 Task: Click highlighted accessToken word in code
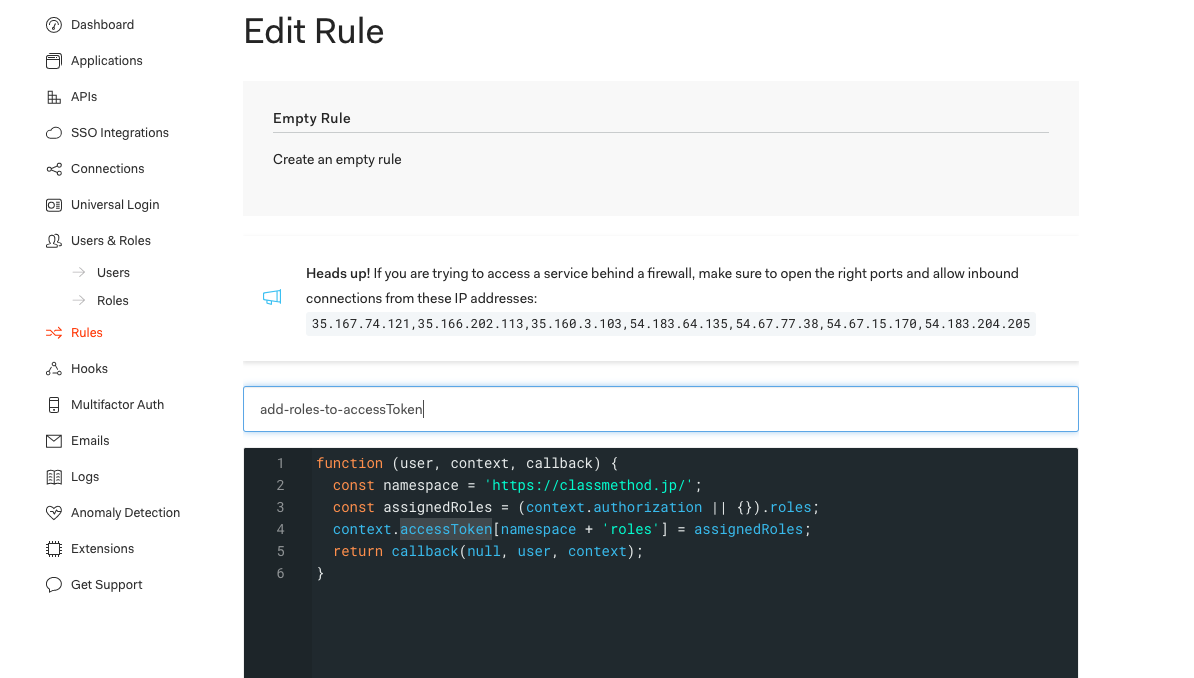pos(446,529)
